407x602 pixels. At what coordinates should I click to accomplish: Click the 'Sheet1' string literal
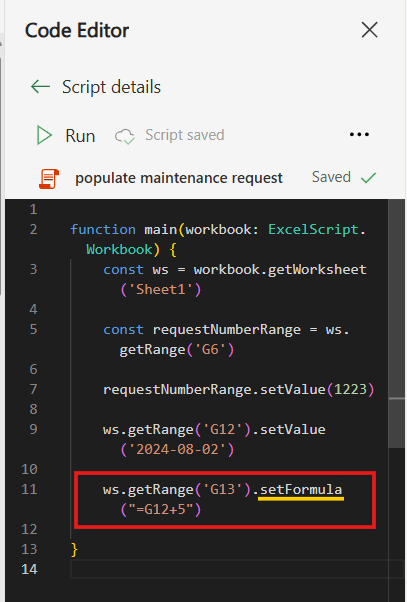160,289
